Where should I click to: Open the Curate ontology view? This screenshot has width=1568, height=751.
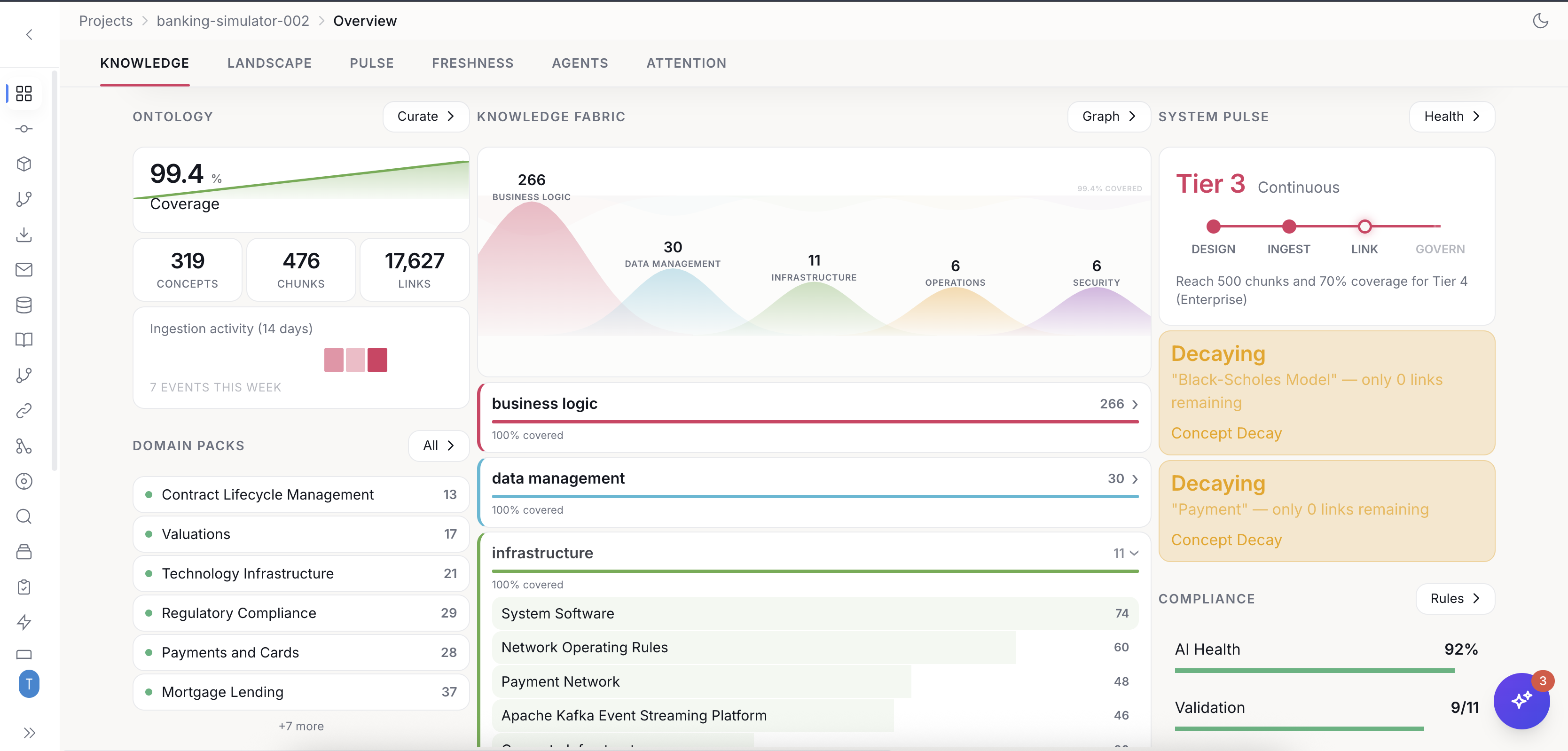425,116
